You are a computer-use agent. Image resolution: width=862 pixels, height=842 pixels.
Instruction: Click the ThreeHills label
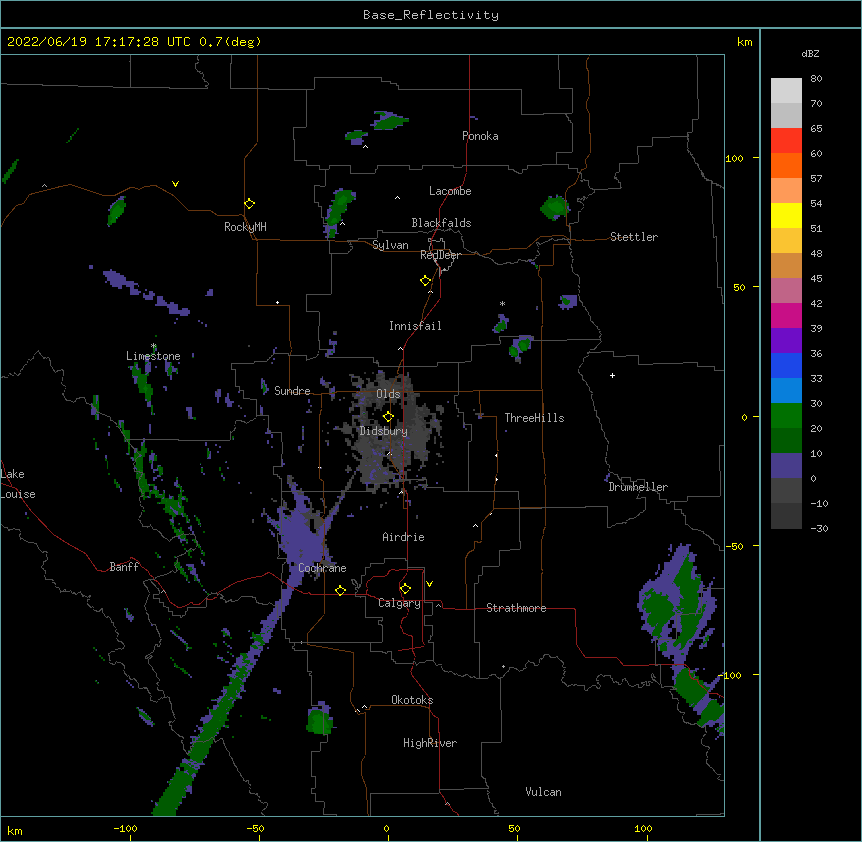point(534,418)
